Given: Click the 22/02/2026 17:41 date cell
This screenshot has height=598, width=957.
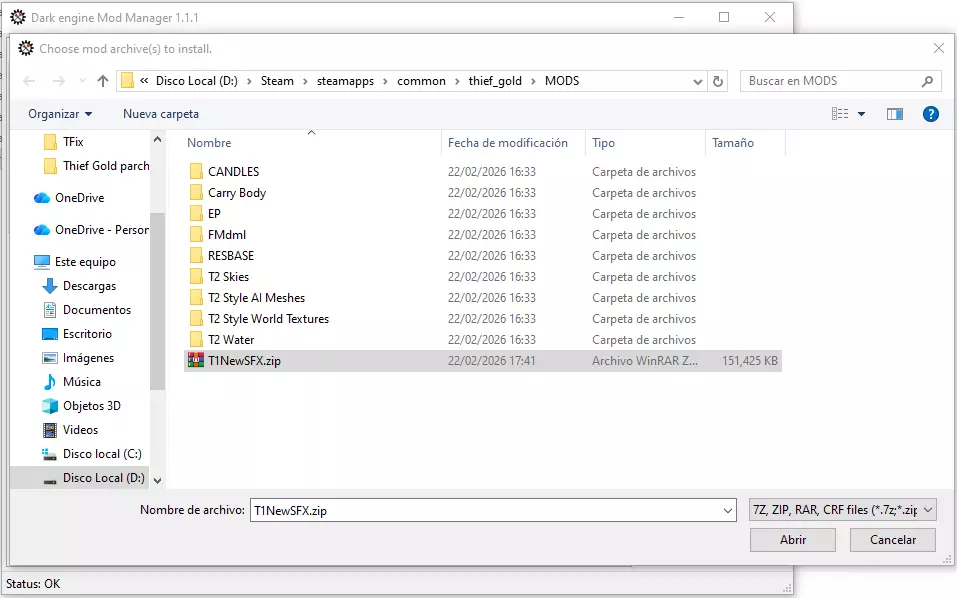Looking at the screenshot, I should [x=491, y=361].
